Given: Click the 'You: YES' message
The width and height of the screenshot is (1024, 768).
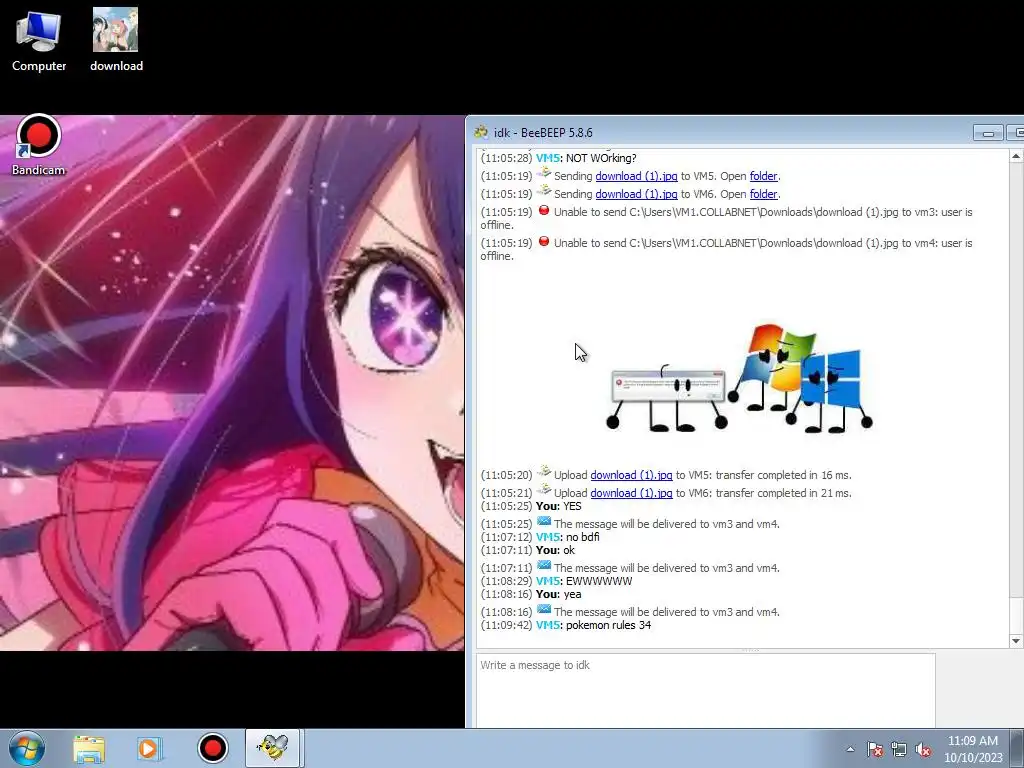Looking at the screenshot, I should click(558, 506).
